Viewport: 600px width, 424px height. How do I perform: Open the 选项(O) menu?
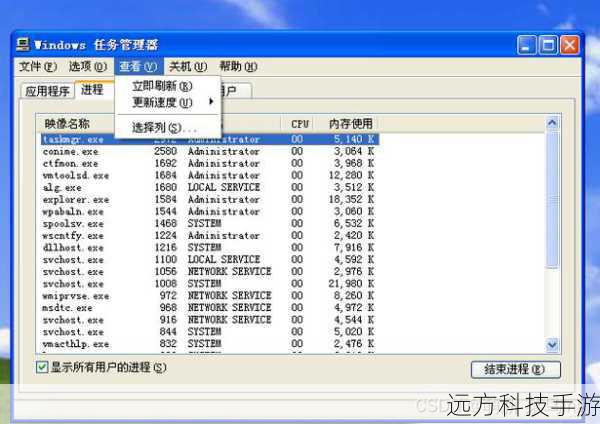click(88, 67)
